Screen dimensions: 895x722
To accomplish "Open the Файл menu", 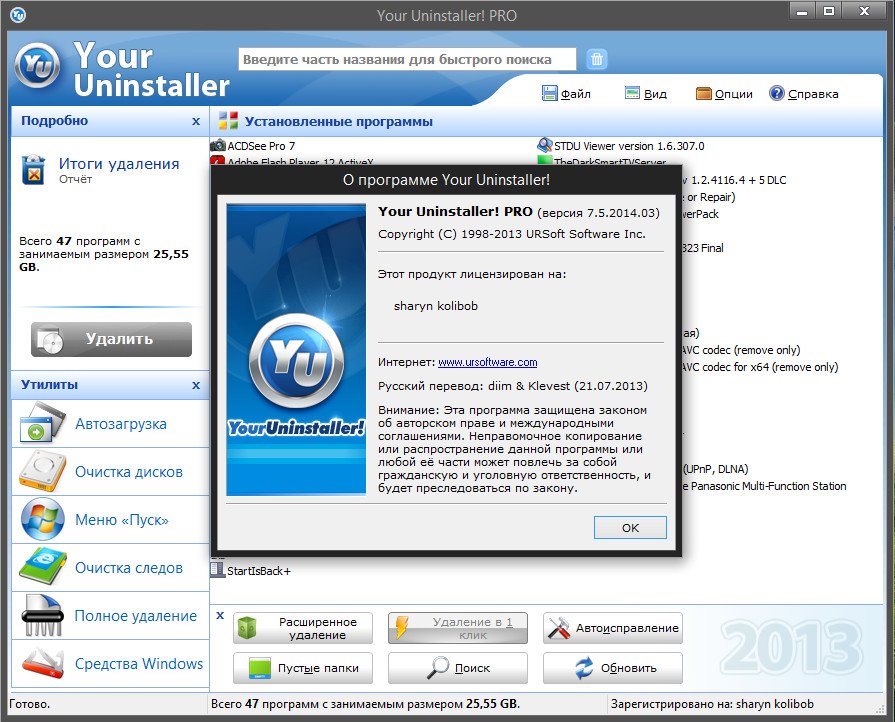I will click(x=566, y=94).
